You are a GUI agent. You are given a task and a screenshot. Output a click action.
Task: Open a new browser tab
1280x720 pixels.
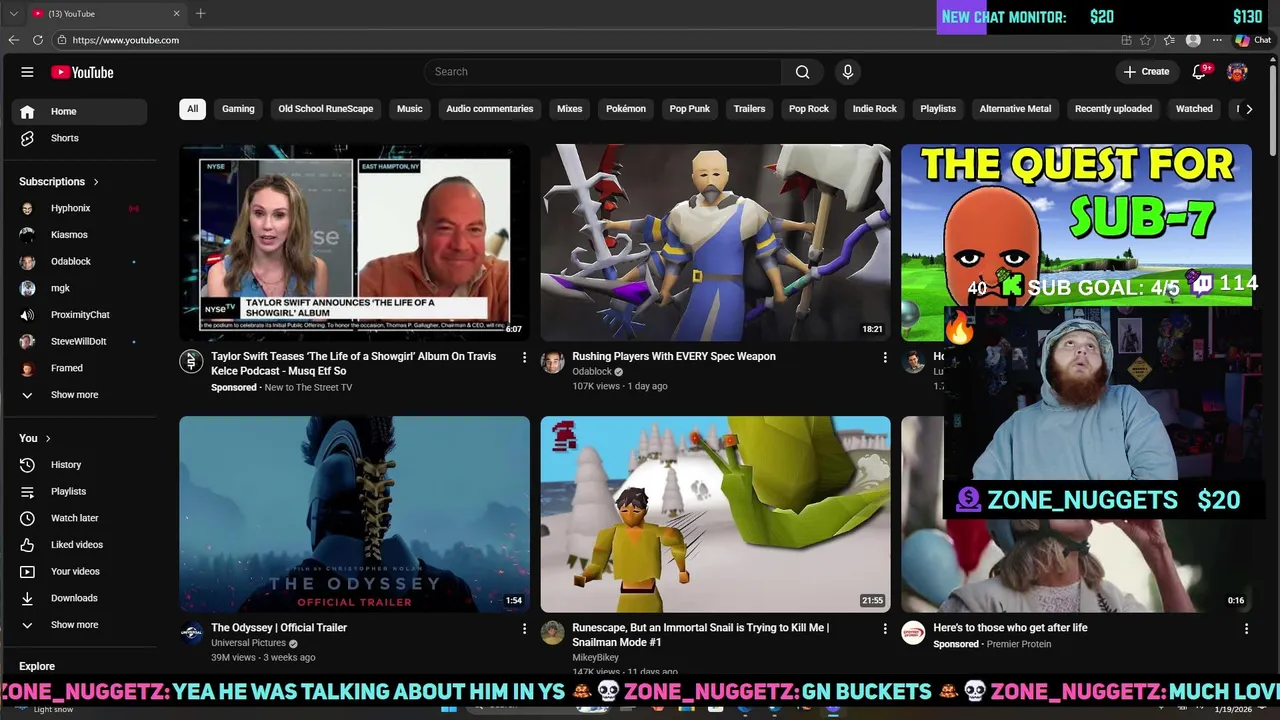point(200,13)
